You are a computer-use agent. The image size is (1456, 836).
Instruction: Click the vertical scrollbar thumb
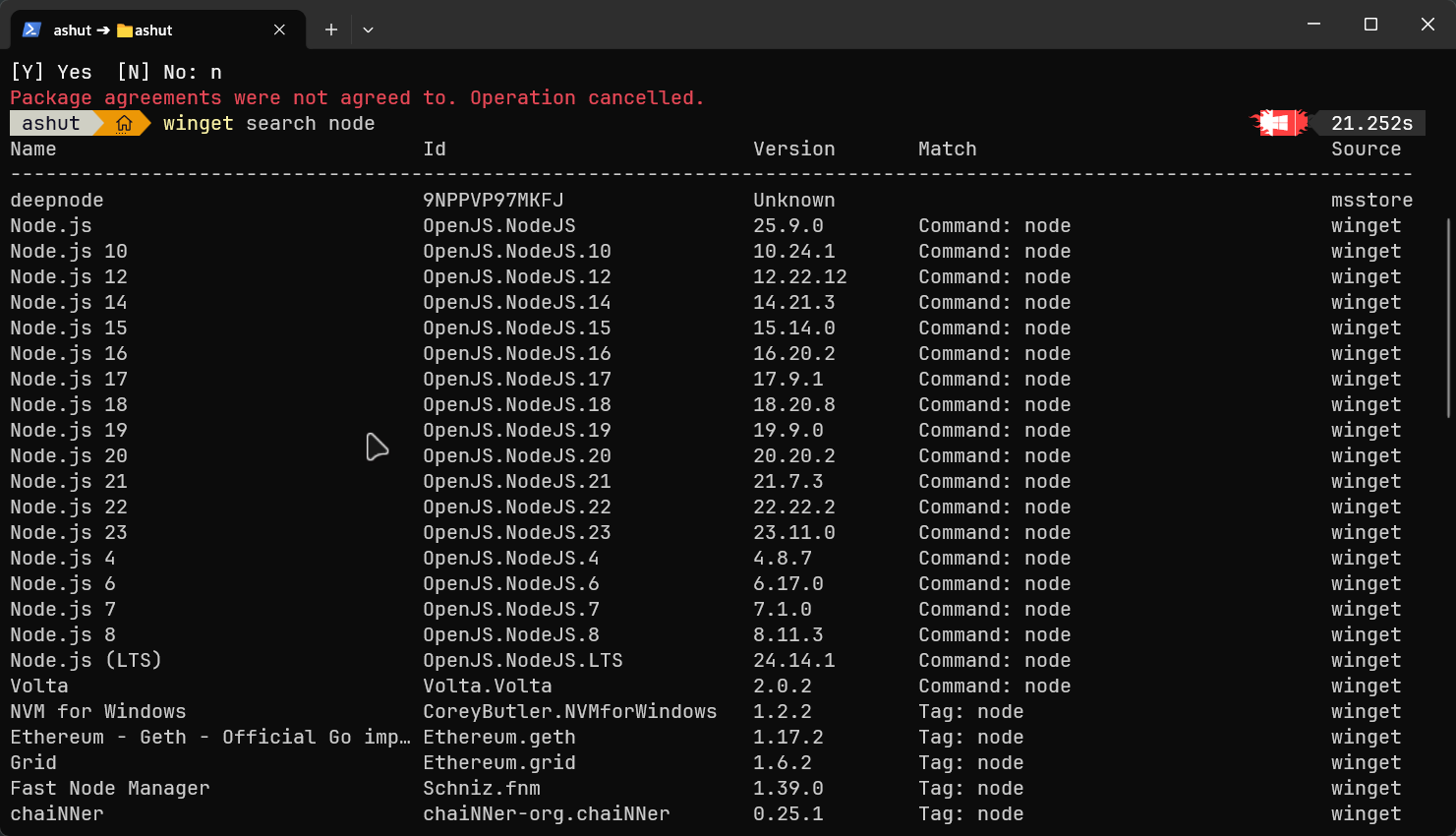tap(1448, 317)
